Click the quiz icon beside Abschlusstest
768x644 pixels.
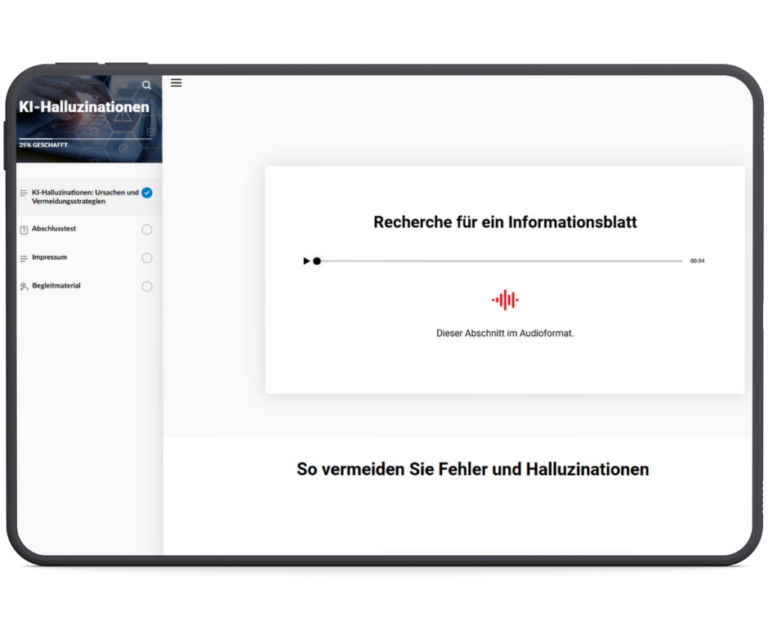coord(24,230)
